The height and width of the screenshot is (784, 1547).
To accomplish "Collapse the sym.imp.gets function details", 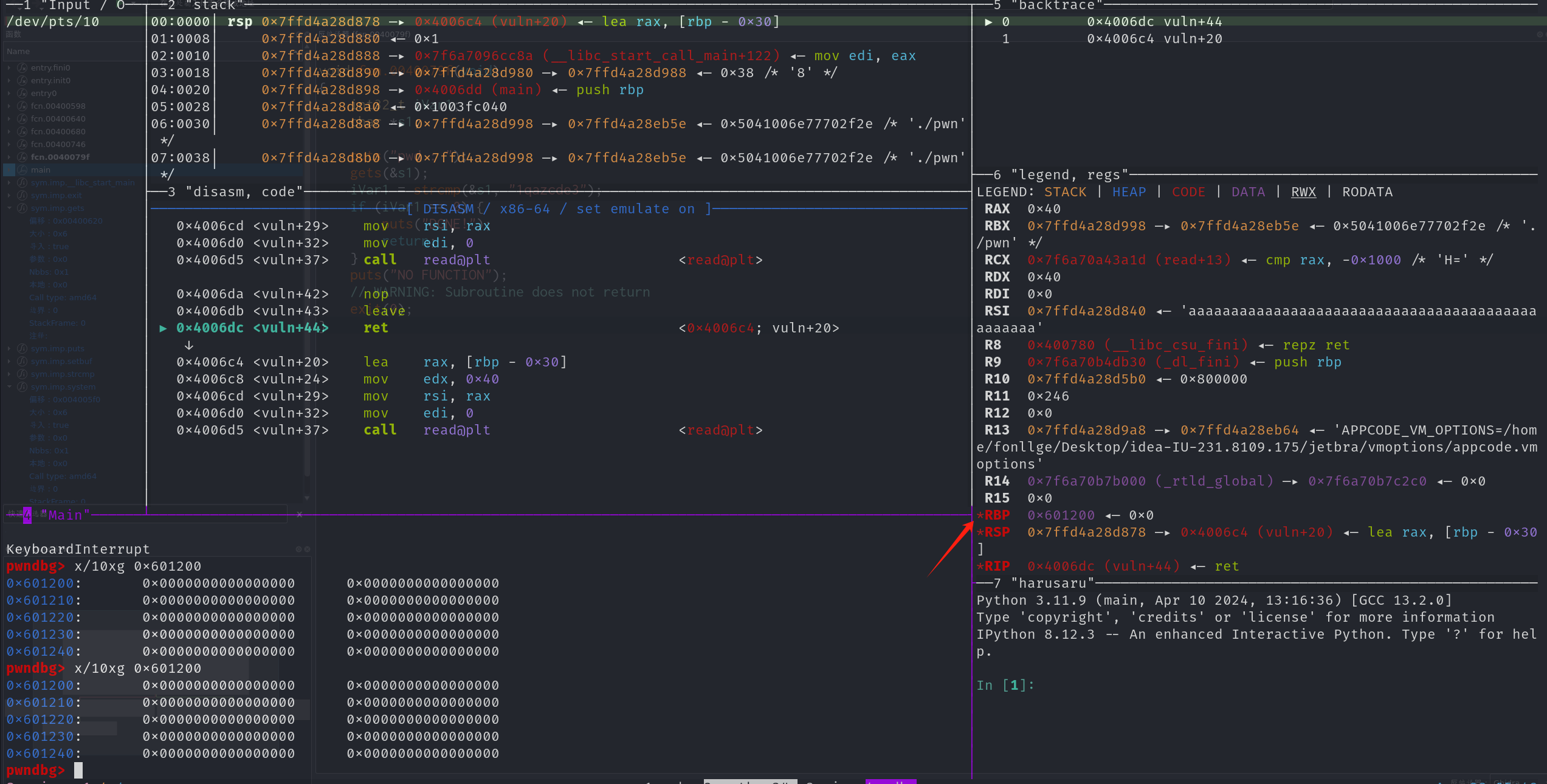I will click(x=9, y=208).
